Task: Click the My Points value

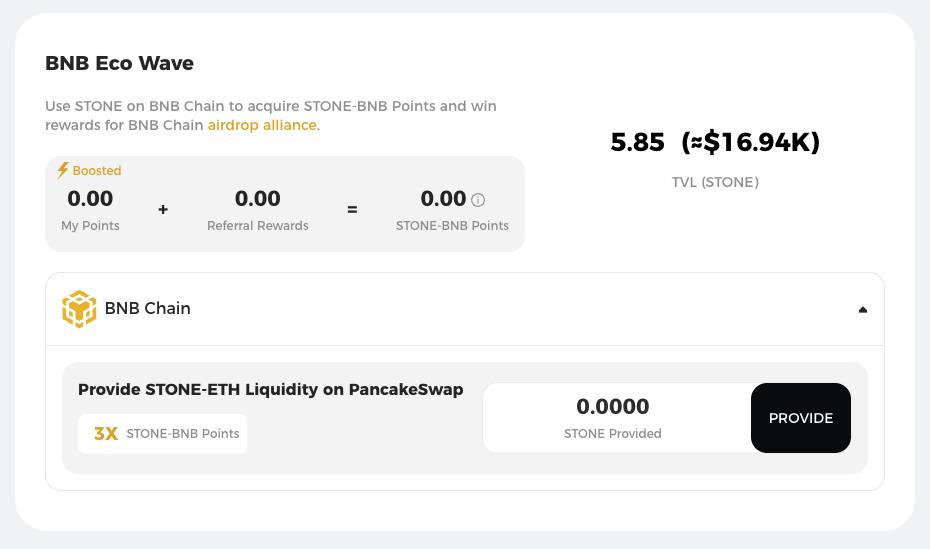Action: pyautogui.click(x=90, y=199)
